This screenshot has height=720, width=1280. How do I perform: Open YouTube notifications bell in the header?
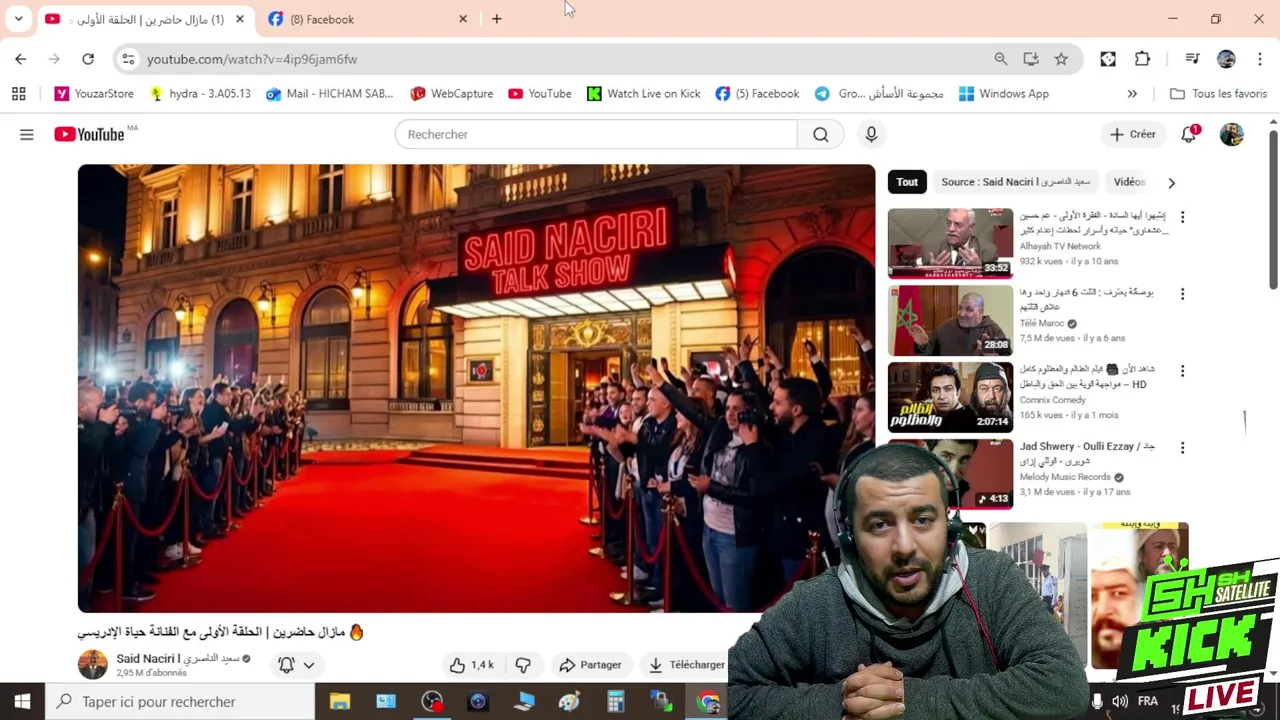click(x=1189, y=134)
